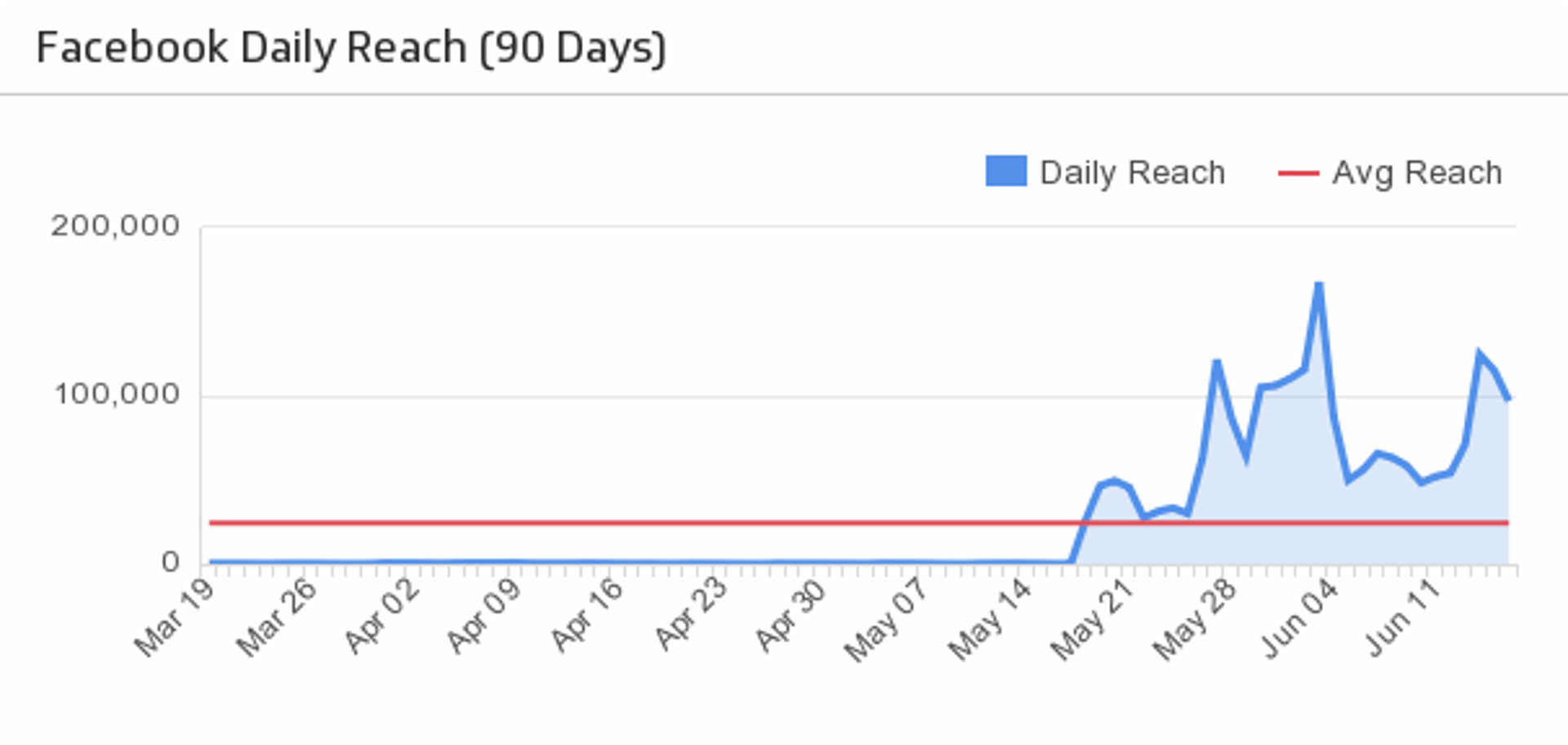Click the Facebook Daily Reach chart title
The image size is (1568, 745).
(351, 47)
